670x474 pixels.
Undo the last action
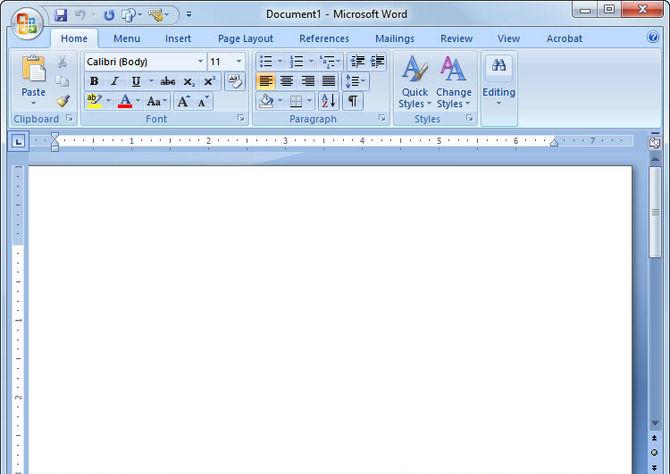80,15
